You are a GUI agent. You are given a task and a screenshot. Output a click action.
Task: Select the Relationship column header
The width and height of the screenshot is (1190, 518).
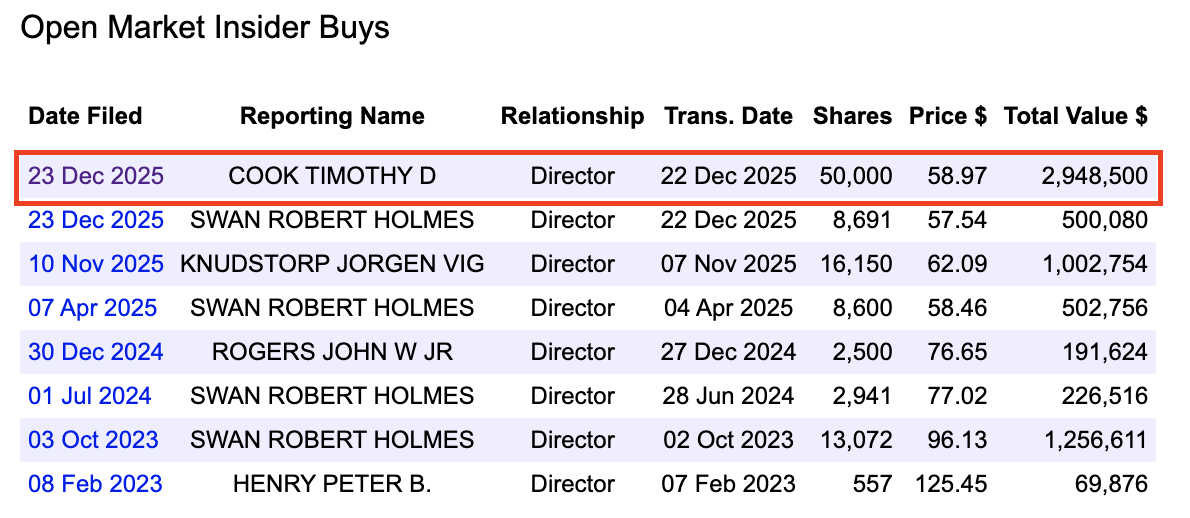pos(572,116)
